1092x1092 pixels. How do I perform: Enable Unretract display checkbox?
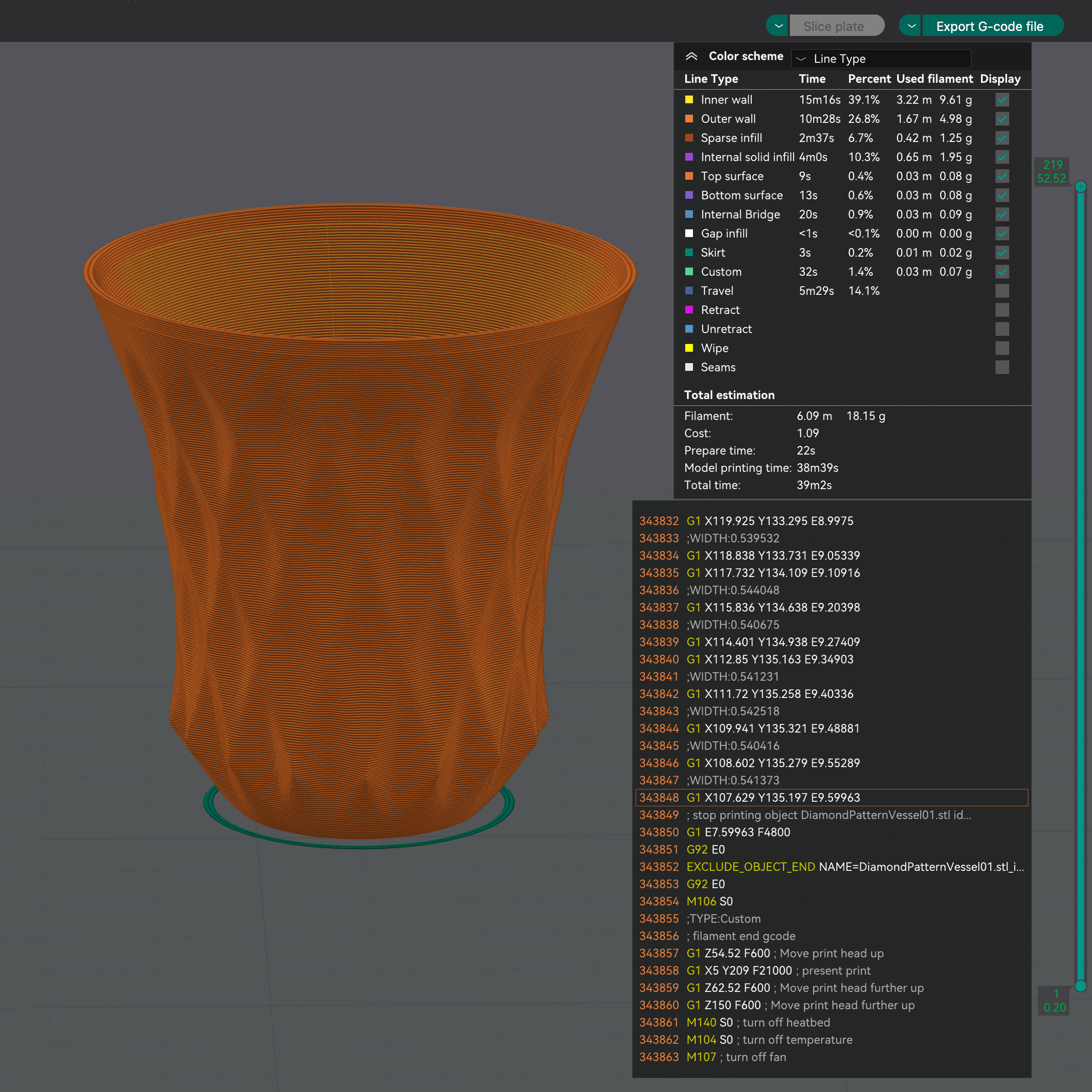point(1001,329)
